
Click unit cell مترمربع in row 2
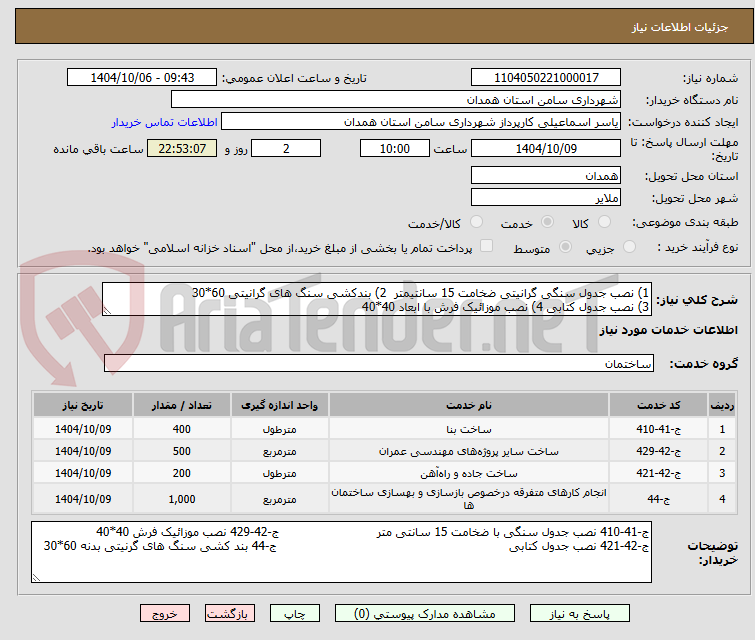tap(280, 451)
